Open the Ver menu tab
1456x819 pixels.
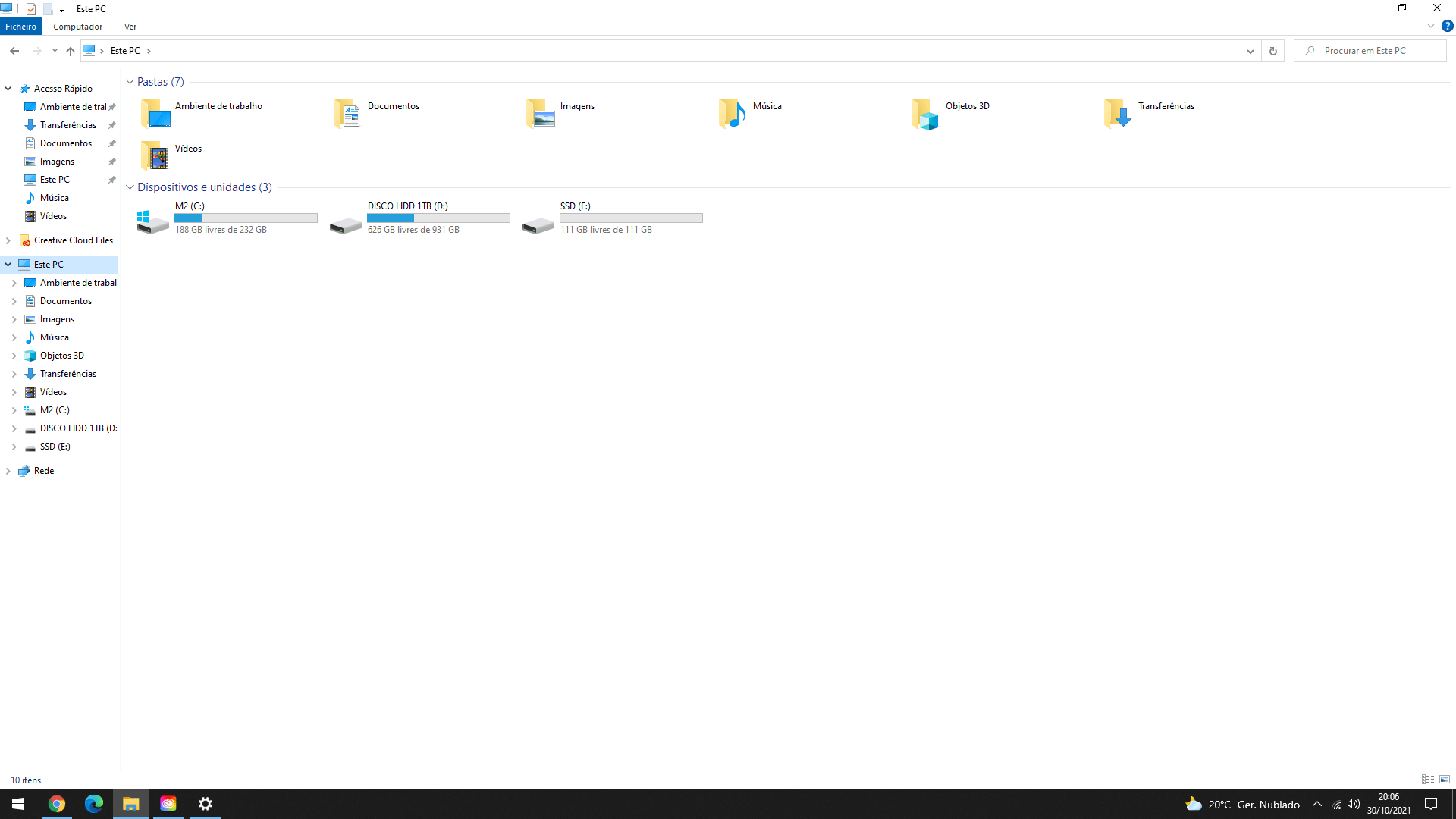click(x=130, y=26)
